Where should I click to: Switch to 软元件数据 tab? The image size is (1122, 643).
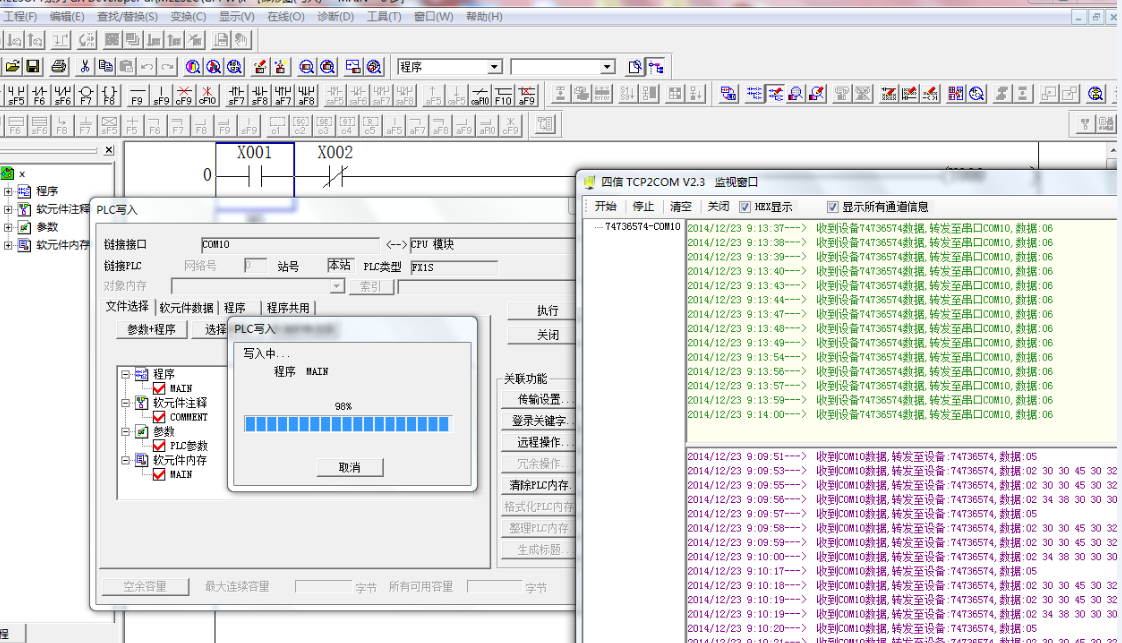[x=186, y=308]
